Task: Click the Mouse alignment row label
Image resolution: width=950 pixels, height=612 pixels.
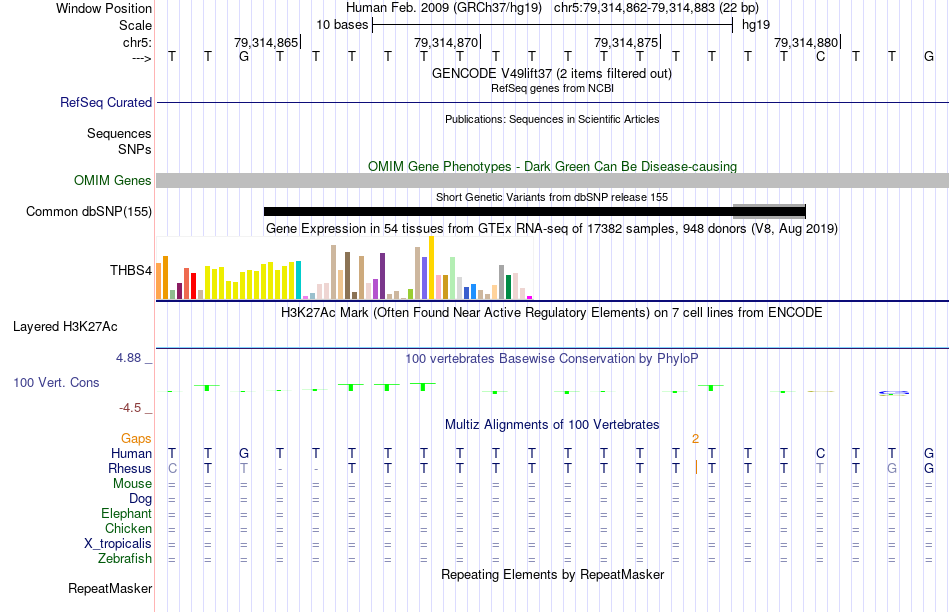Action: 132,484
